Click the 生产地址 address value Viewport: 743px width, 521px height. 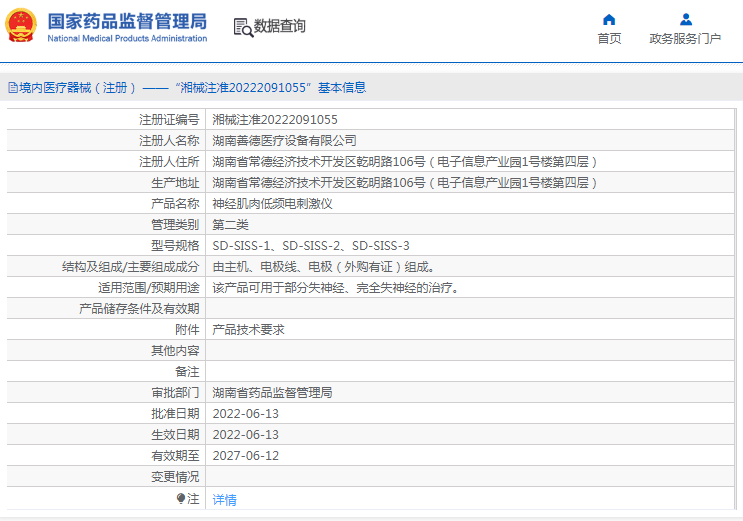coord(404,183)
